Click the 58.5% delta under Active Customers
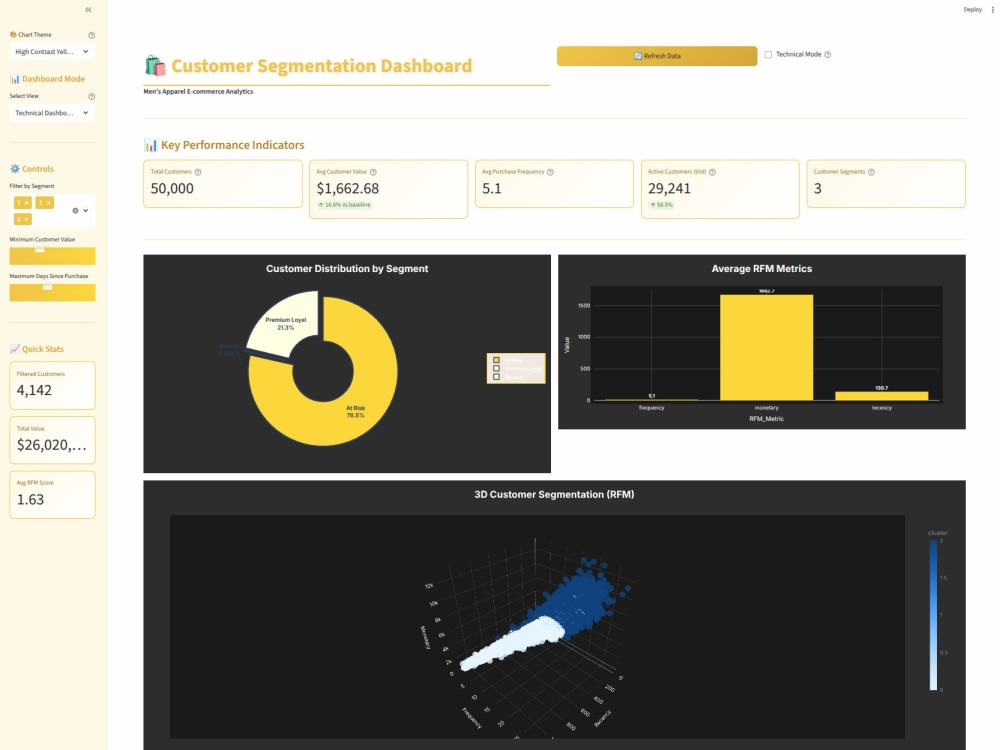This screenshot has height=750, width=1000. click(661, 205)
